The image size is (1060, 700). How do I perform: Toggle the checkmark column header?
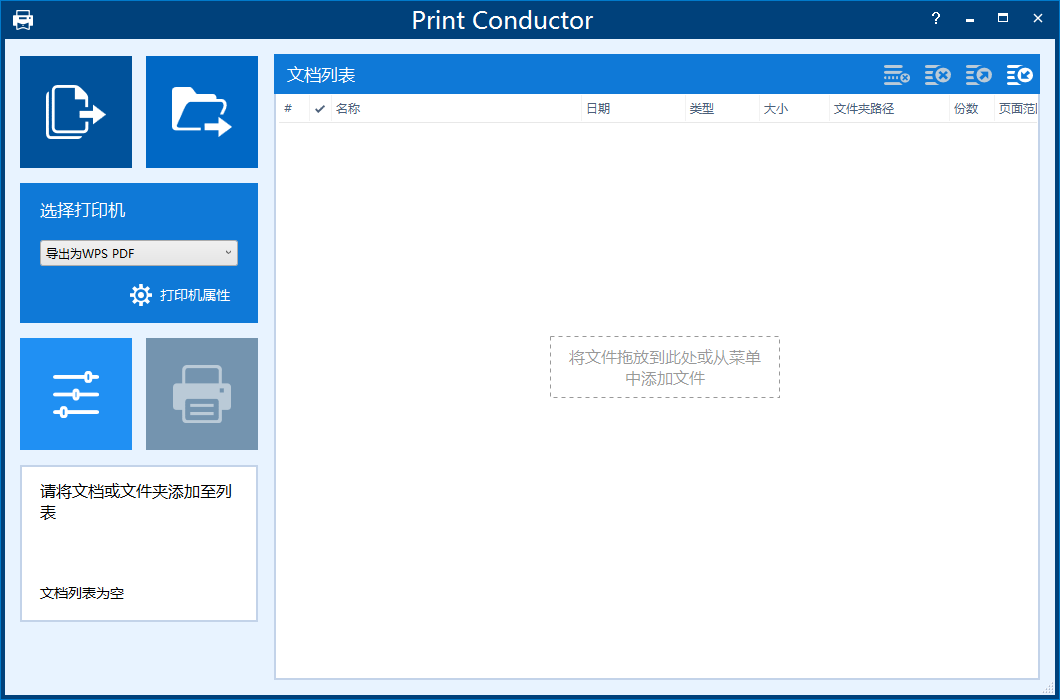(320, 109)
